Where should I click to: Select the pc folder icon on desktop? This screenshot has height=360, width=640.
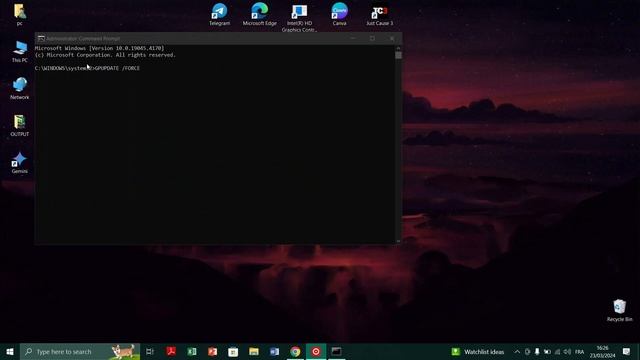pyautogui.click(x=20, y=15)
